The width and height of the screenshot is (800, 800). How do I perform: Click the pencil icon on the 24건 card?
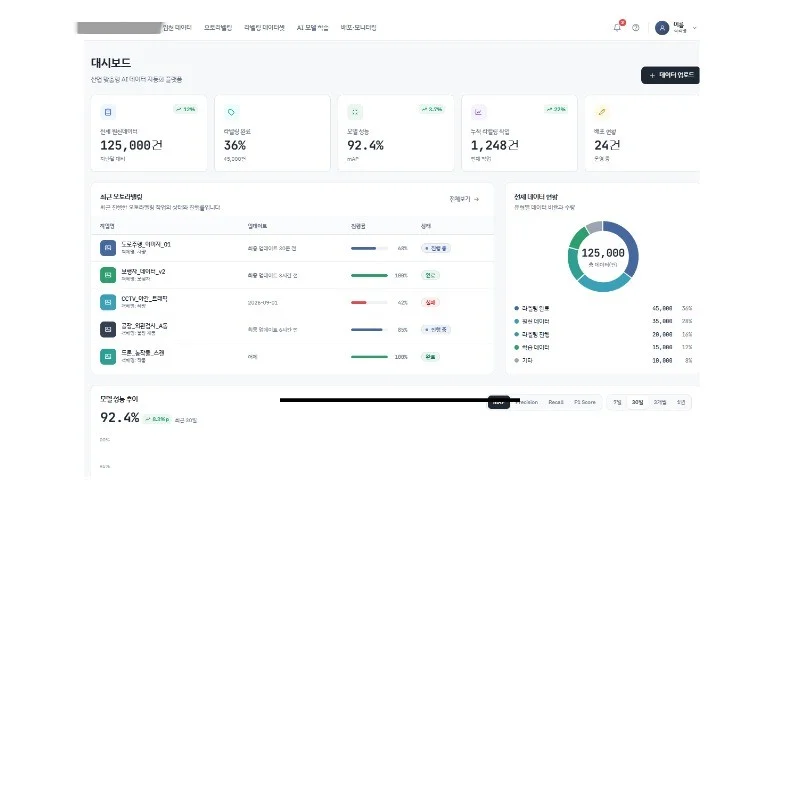tap(602, 112)
